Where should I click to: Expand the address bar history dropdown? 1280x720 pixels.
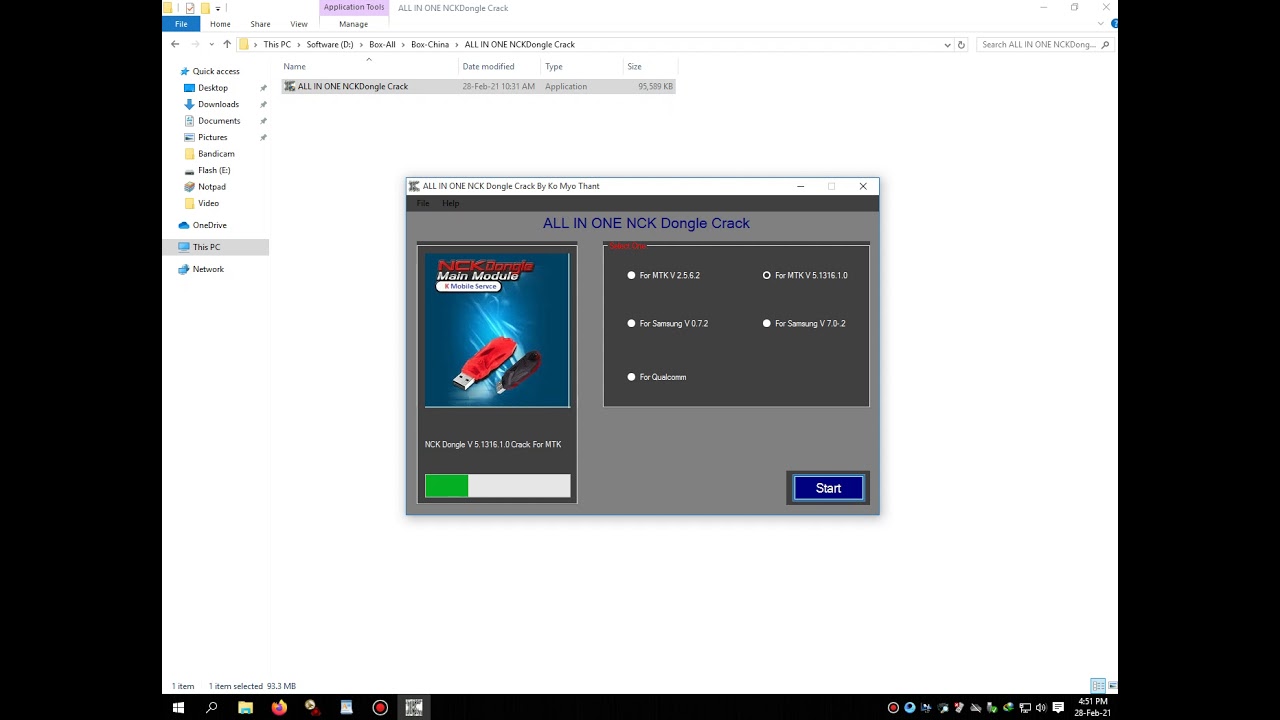pyautogui.click(x=947, y=44)
